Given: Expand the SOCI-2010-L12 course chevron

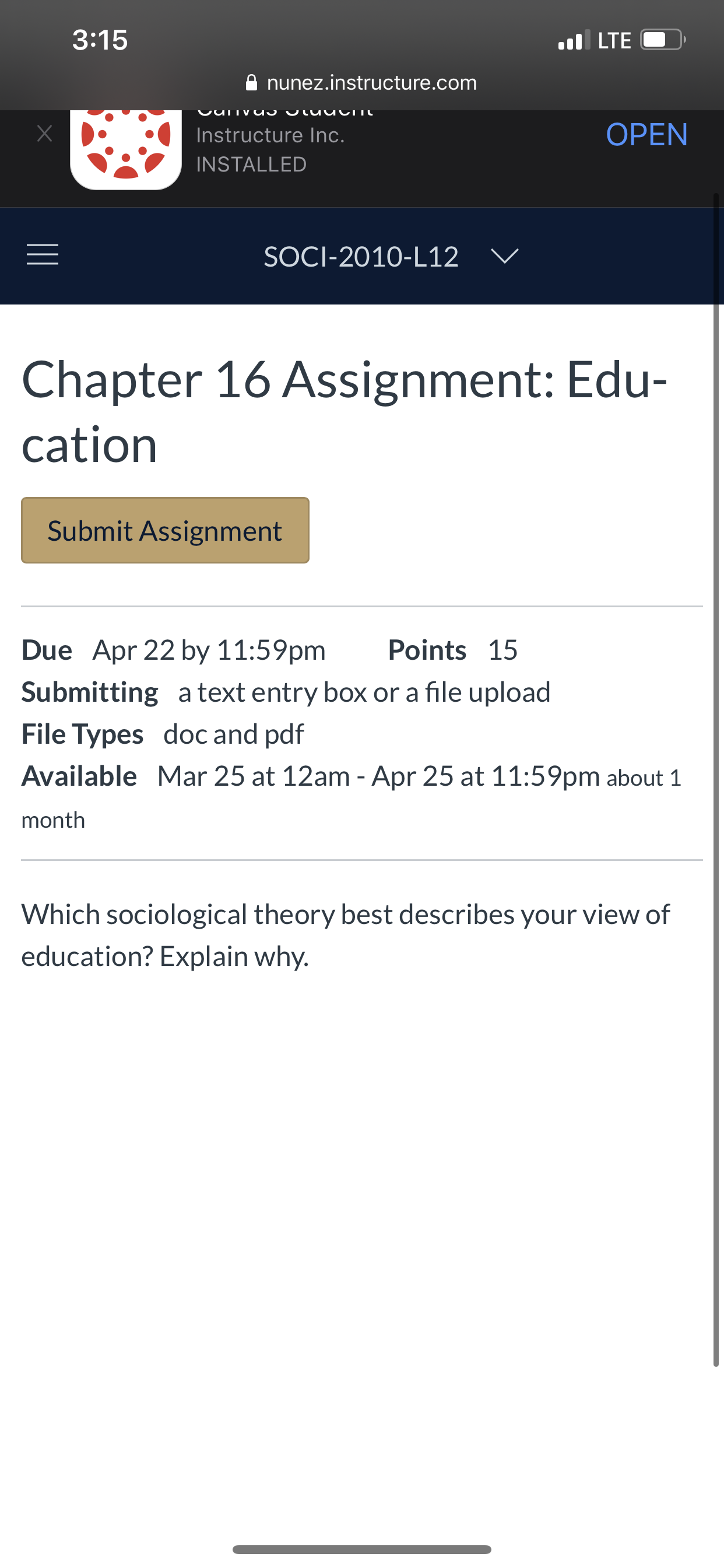Looking at the screenshot, I should (x=504, y=256).
